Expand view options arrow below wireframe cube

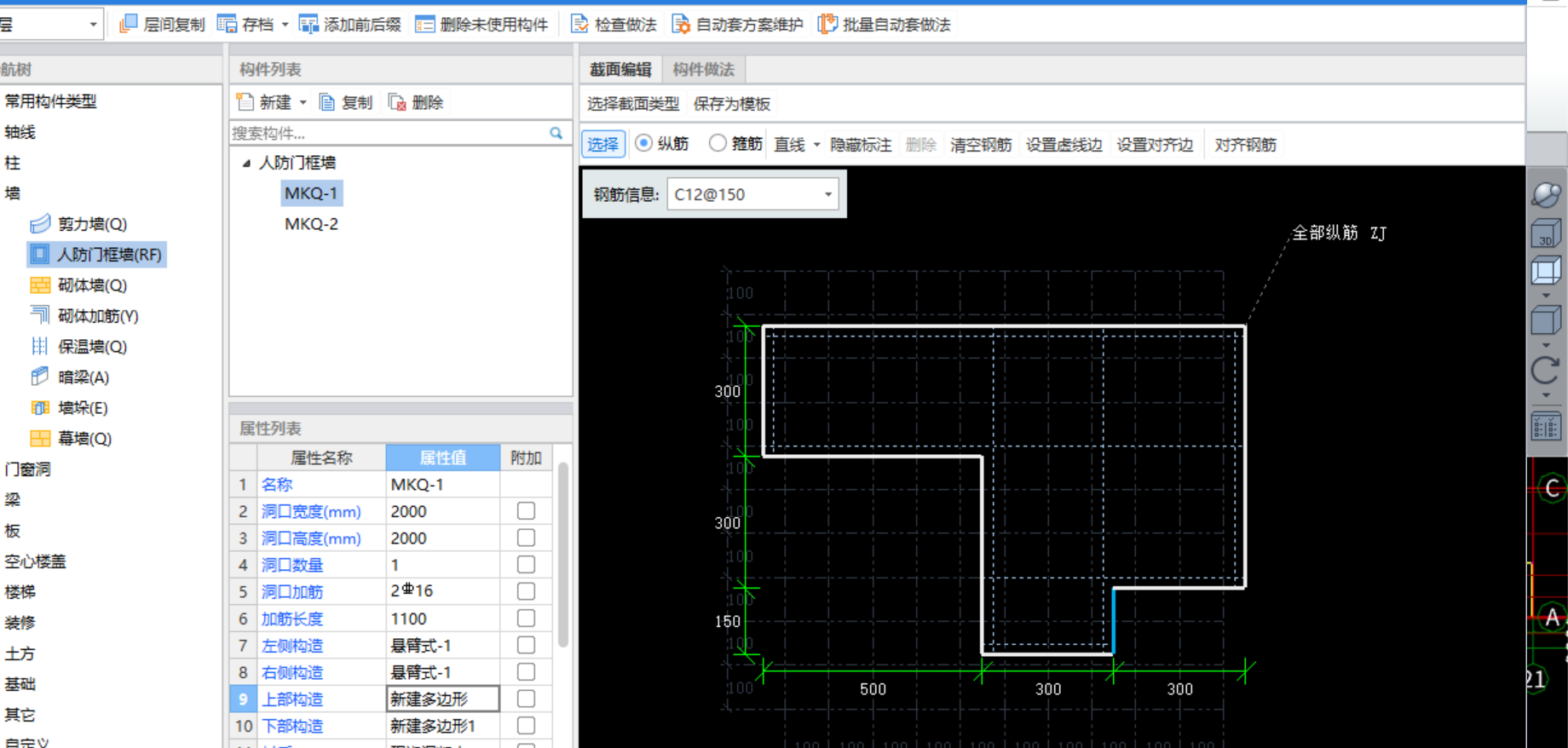tap(1546, 296)
